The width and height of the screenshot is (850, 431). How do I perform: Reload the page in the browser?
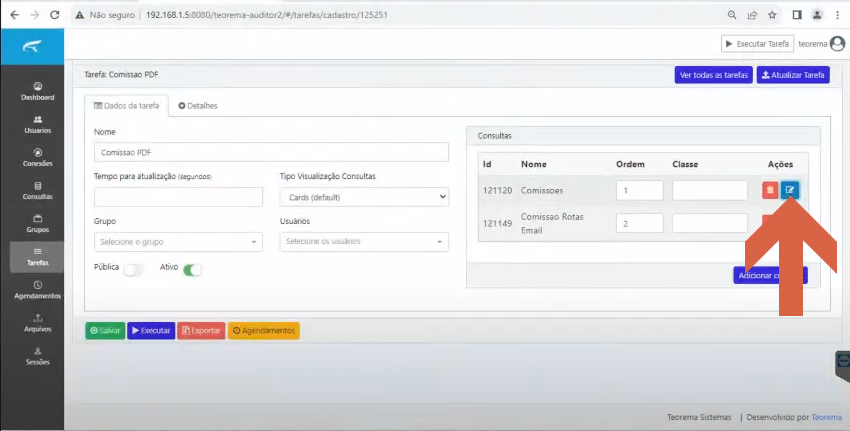point(55,15)
